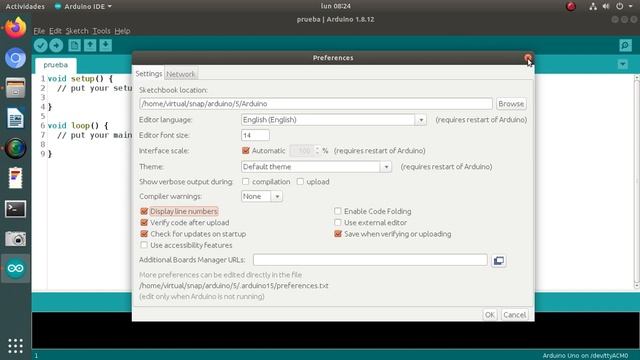Click the red recording indicator in top bar
This screenshot has width=640, height=360.
(x=571, y=6)
